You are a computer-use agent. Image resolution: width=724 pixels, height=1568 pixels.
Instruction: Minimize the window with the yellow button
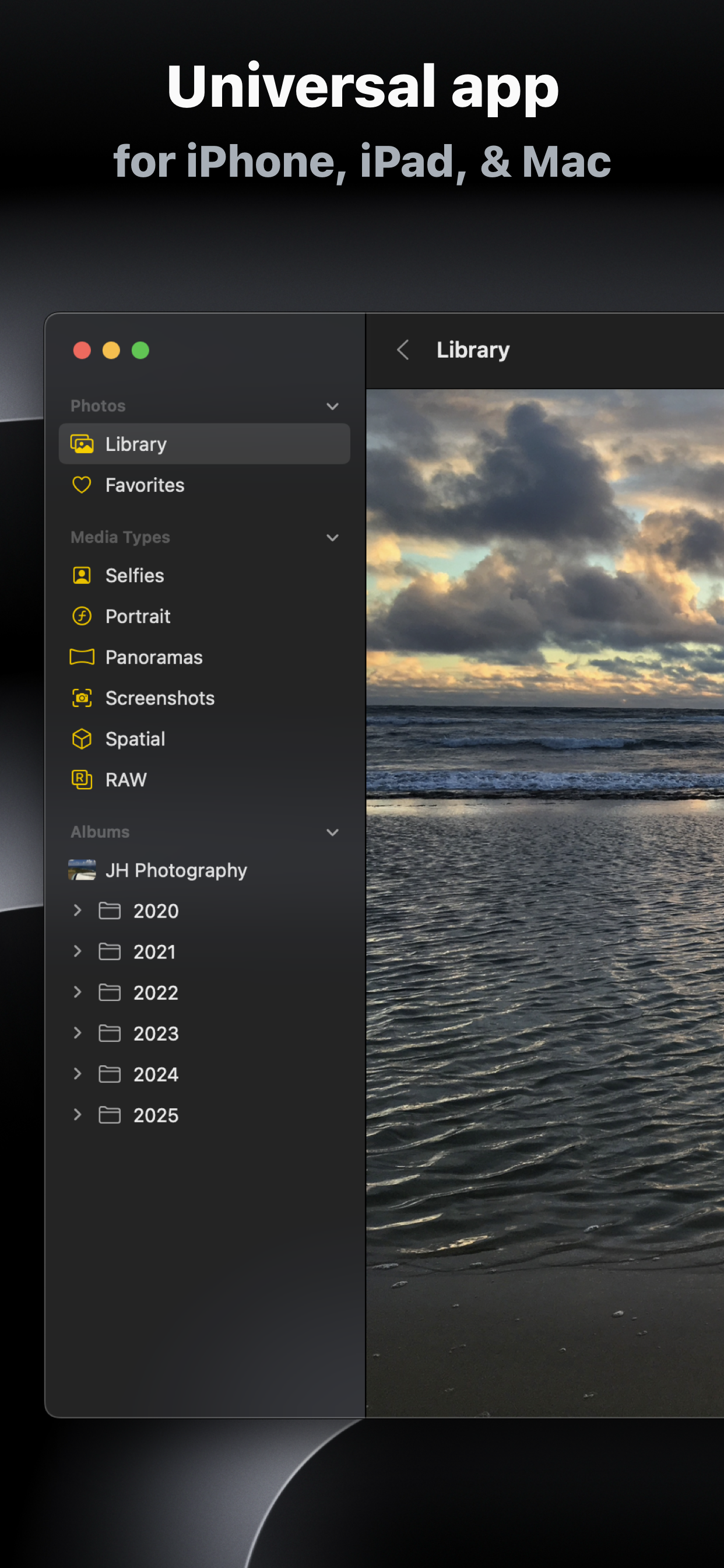(111, 350)
